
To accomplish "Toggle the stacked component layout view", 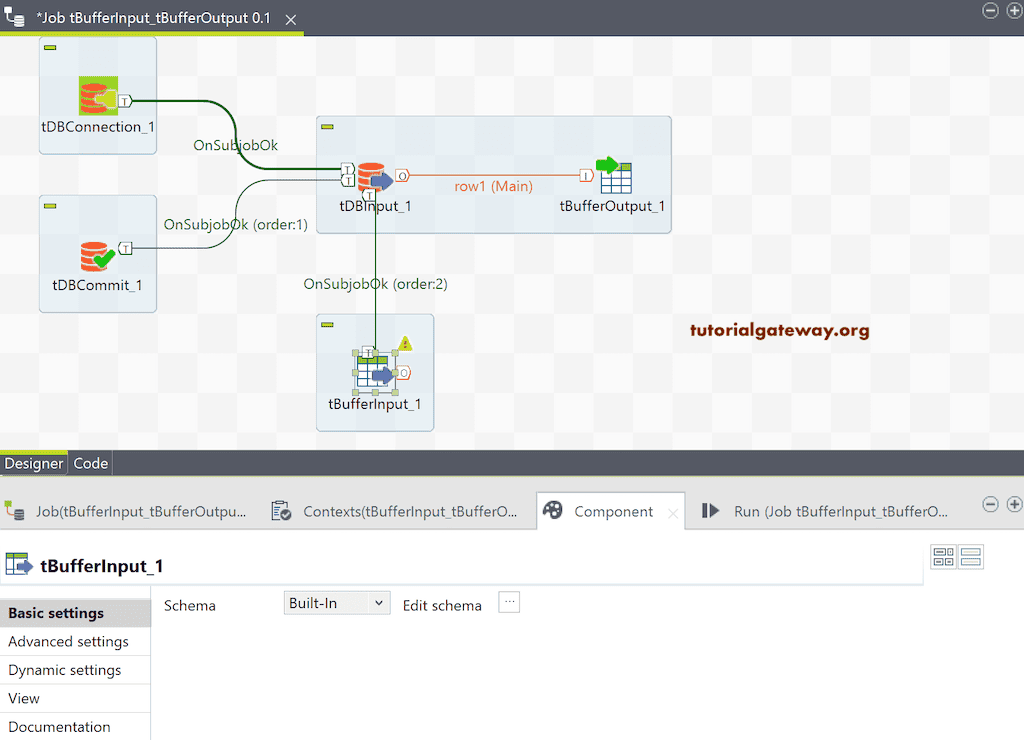I will point(970,557).
